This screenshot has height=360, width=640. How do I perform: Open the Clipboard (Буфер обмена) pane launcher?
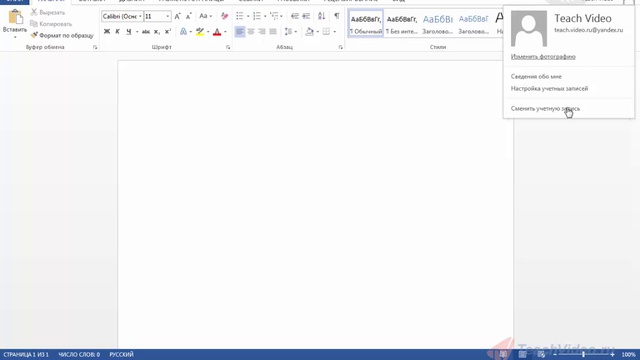(x=95, y=47)
